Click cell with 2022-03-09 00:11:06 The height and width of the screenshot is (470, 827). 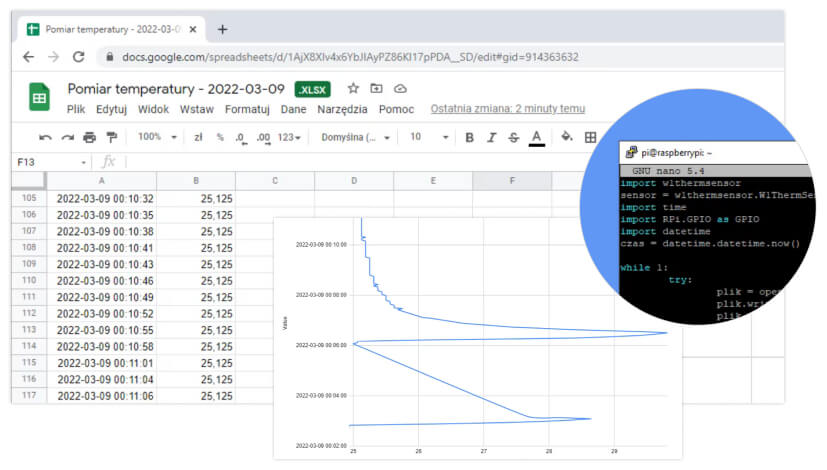tap(102, 396)
